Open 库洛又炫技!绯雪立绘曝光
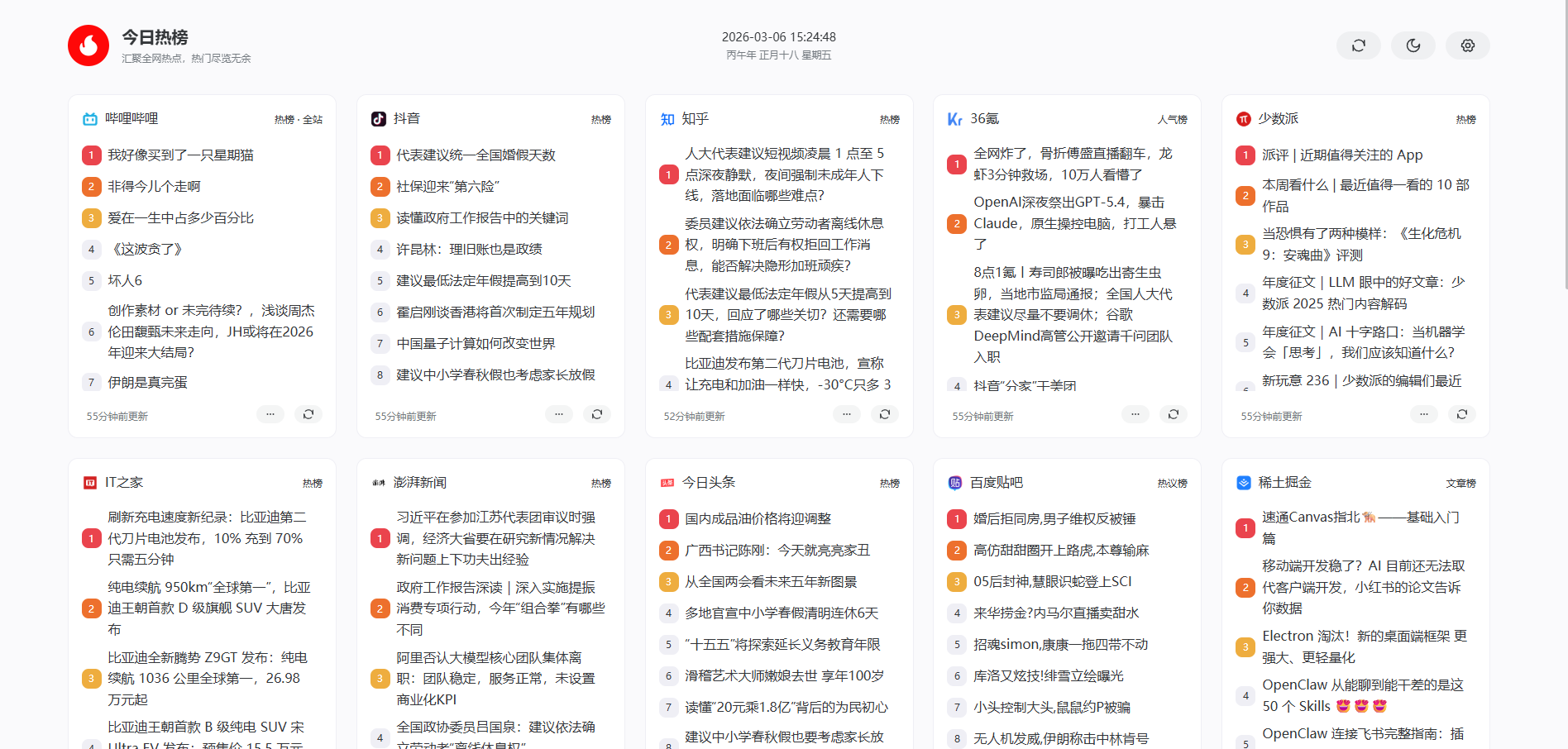The width and height of the screenshot is (1568, 749). 1049,676
